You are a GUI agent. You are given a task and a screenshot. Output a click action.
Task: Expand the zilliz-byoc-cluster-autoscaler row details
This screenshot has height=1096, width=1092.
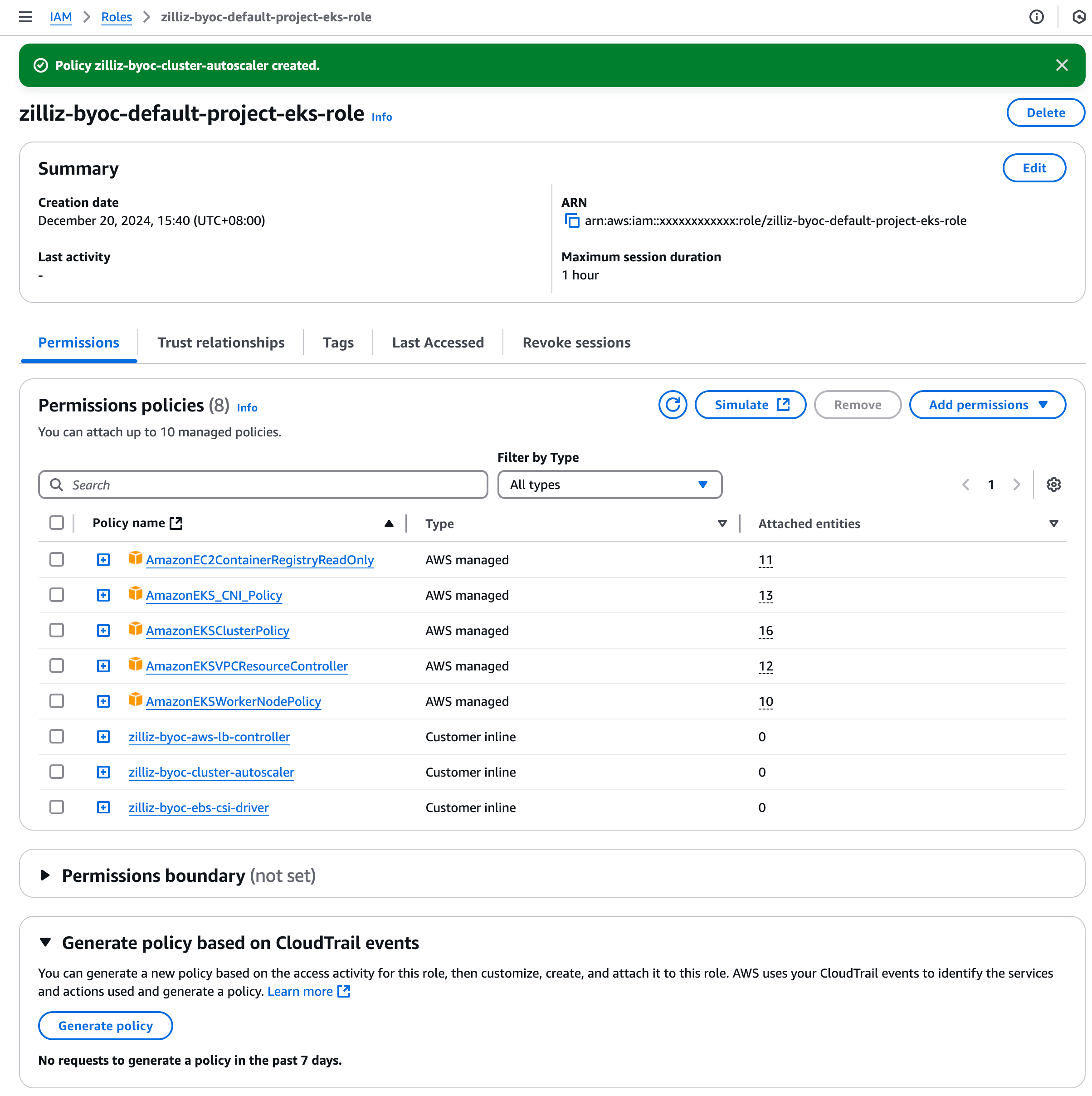103,772
